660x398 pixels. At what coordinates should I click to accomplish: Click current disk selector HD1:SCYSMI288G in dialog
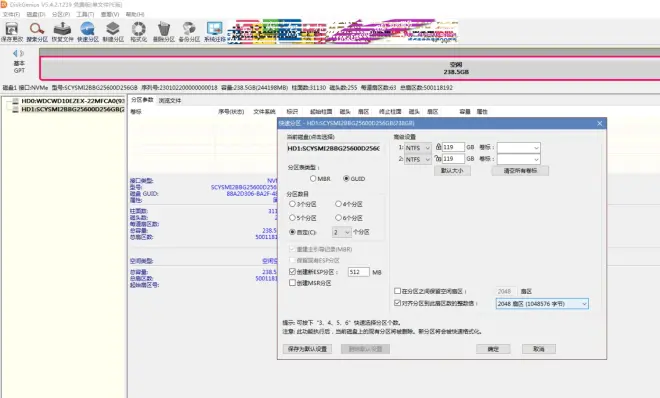(x=334, y=149)
